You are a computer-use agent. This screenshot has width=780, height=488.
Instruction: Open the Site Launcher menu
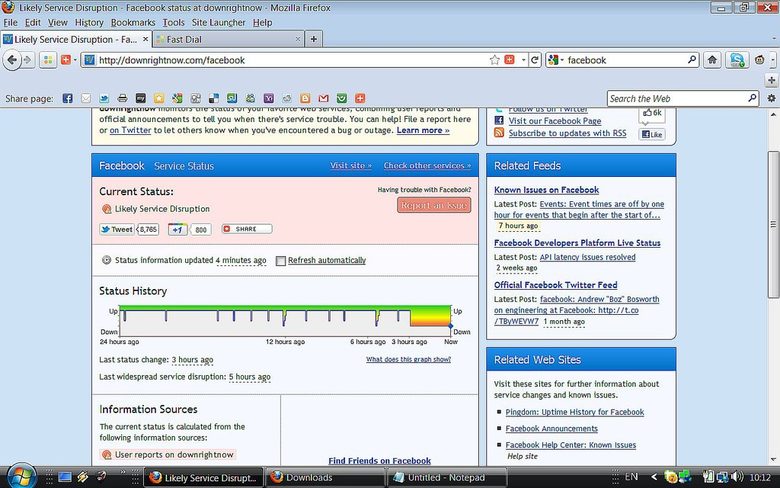pos(218,22)
